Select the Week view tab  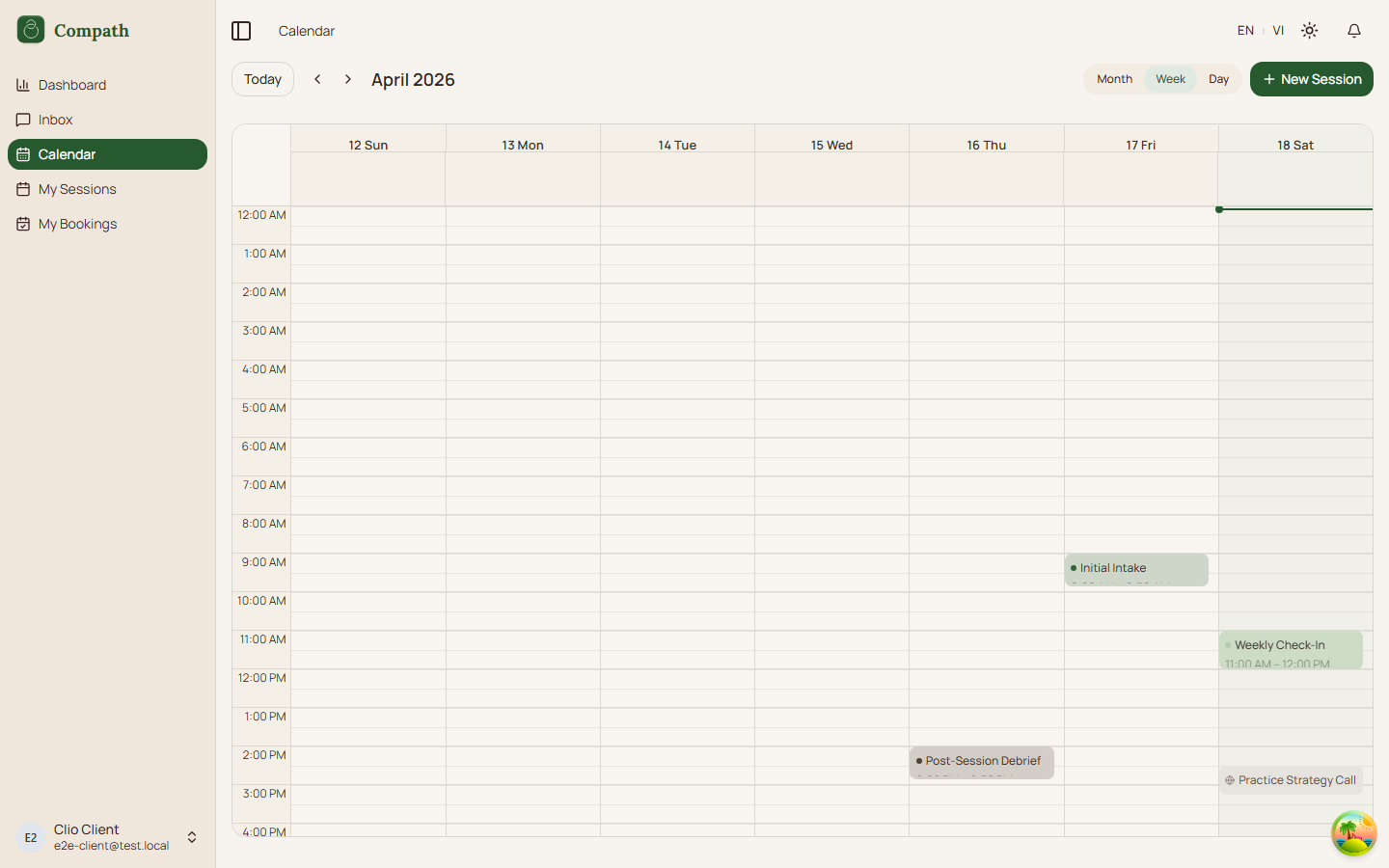point(1170,79)
